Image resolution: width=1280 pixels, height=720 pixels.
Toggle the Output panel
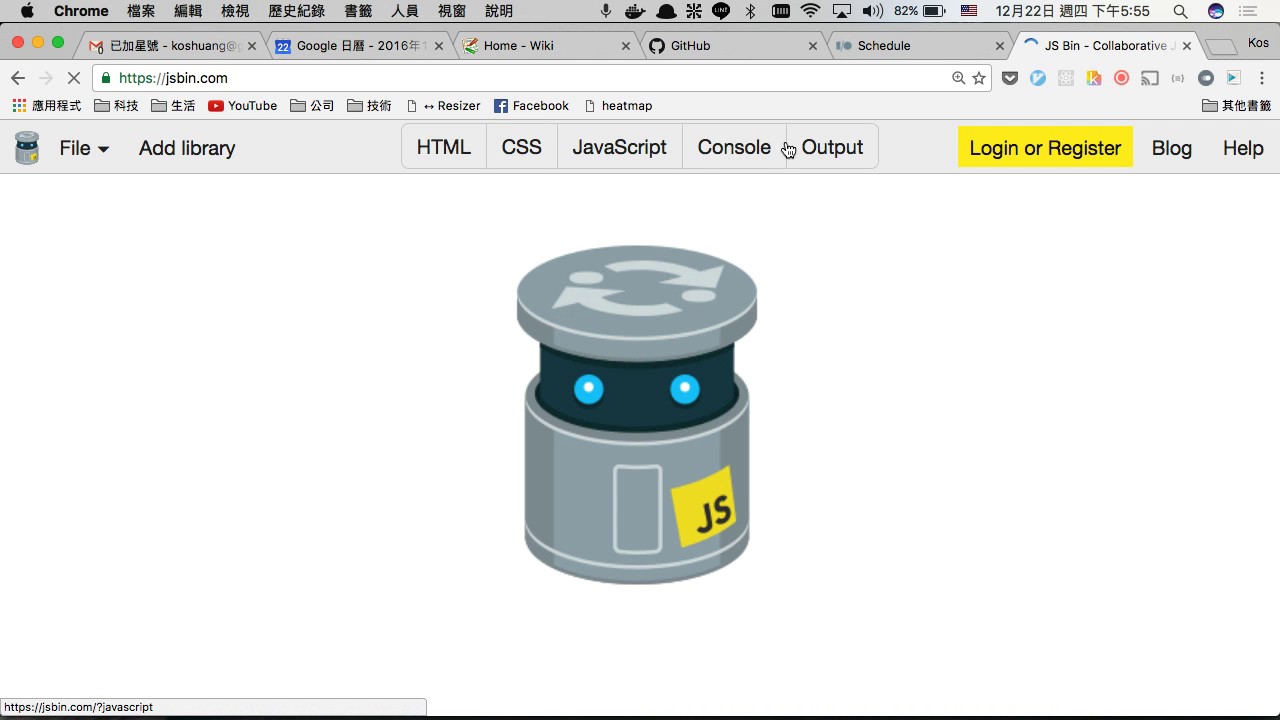point(832,147)
